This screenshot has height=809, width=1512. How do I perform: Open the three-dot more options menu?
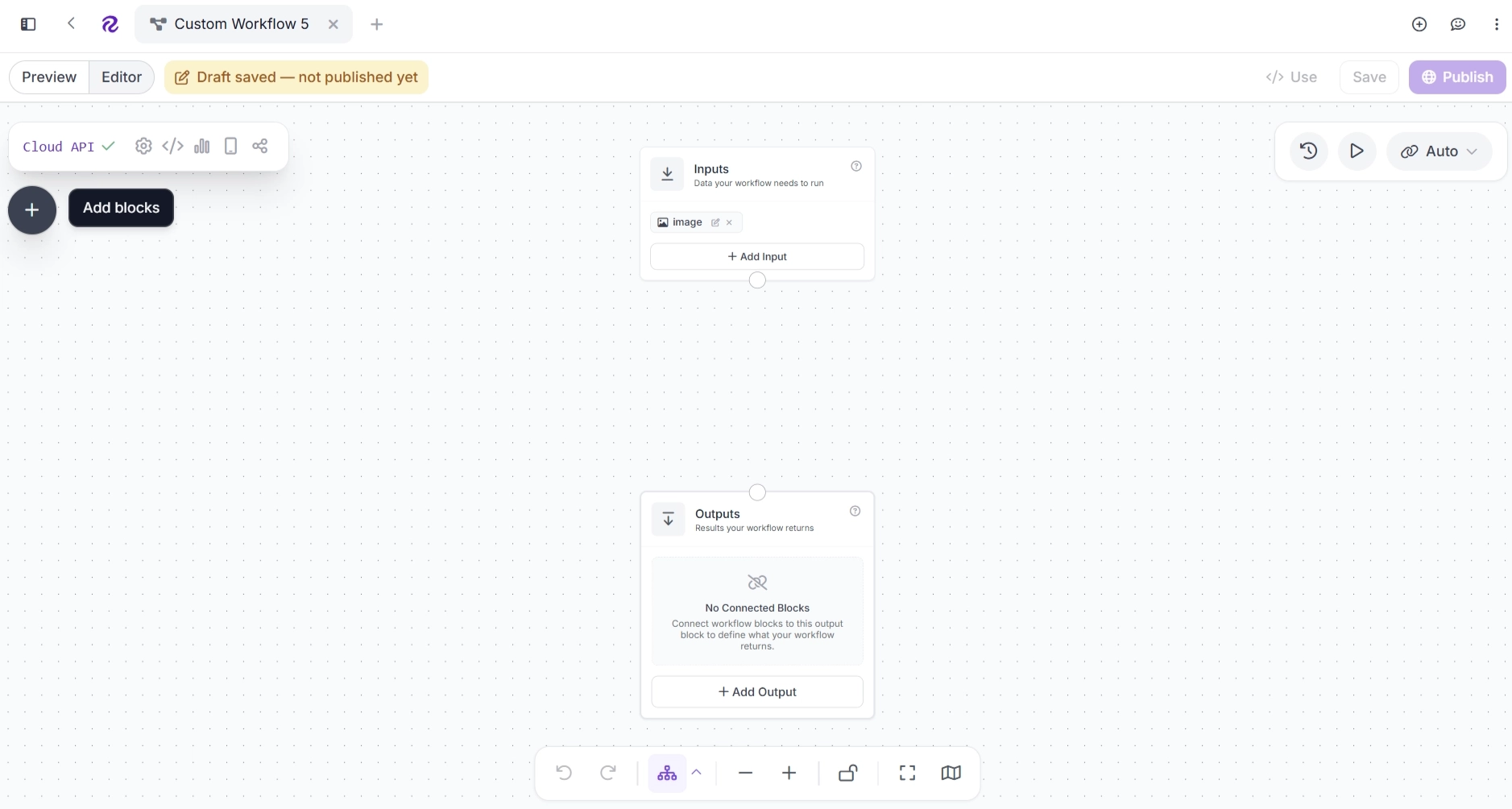point(1497,24)
